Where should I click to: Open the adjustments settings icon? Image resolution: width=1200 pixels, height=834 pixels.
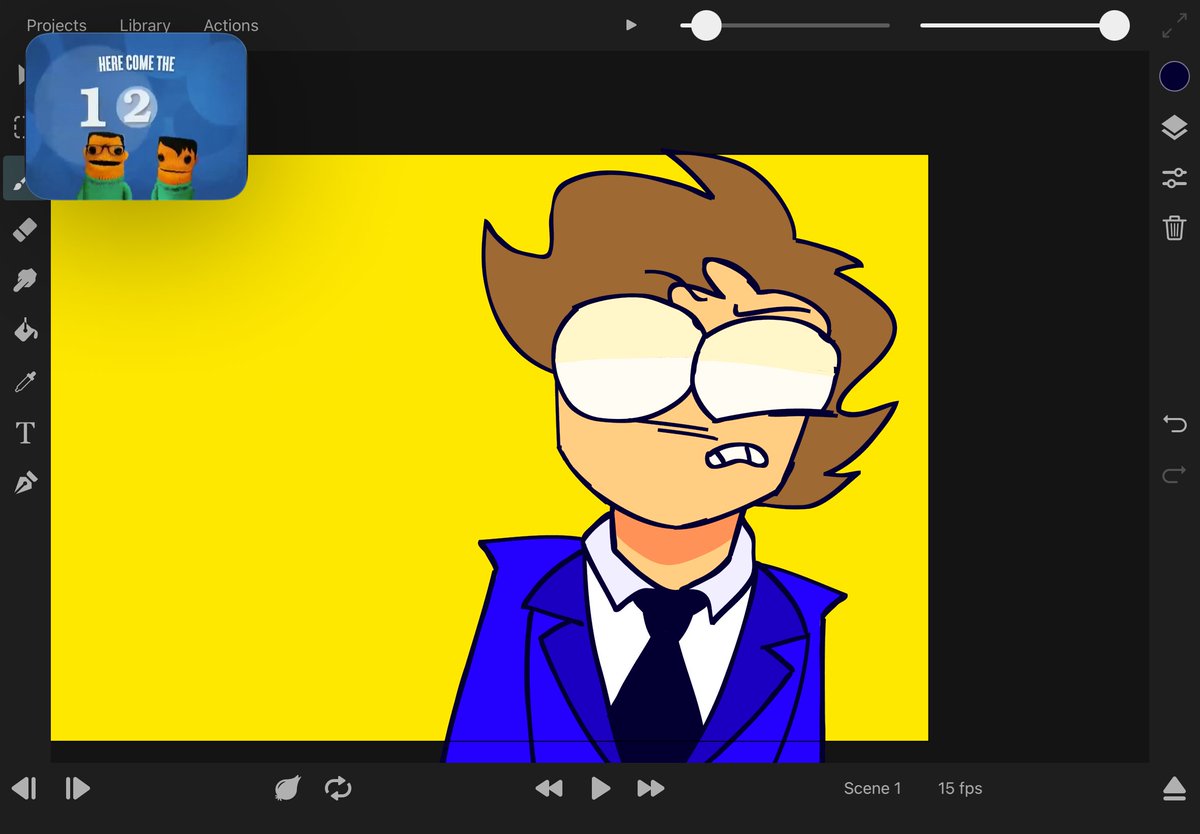[x=1174, y=178]
